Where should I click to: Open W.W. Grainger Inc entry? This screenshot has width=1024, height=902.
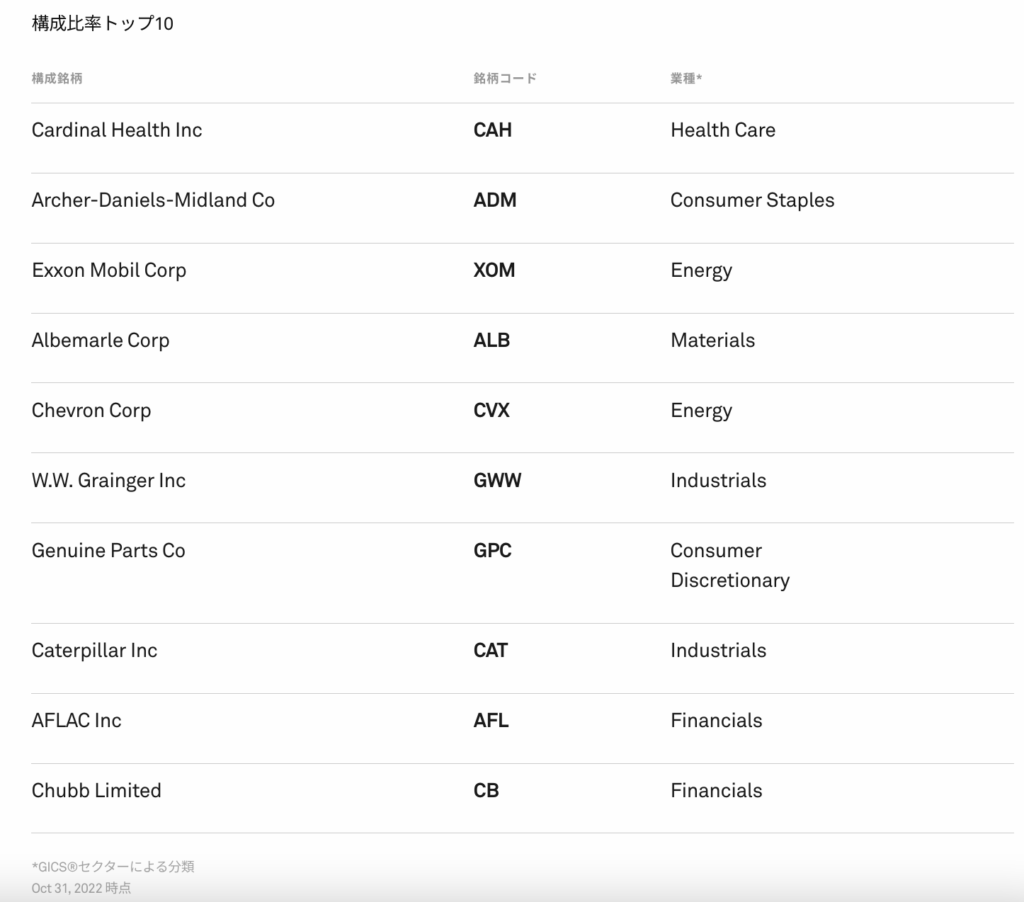(108, 480)
